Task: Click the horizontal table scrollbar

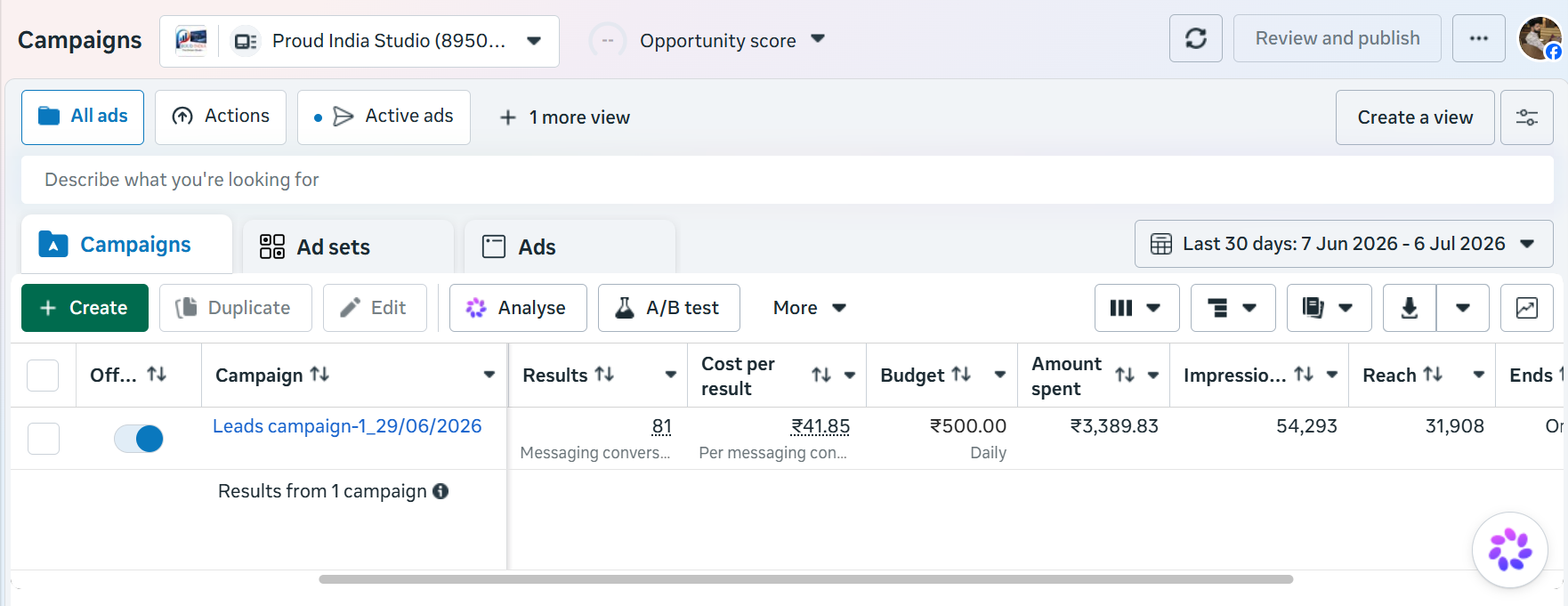Action: pyautogui.click(x=806, y=579)
